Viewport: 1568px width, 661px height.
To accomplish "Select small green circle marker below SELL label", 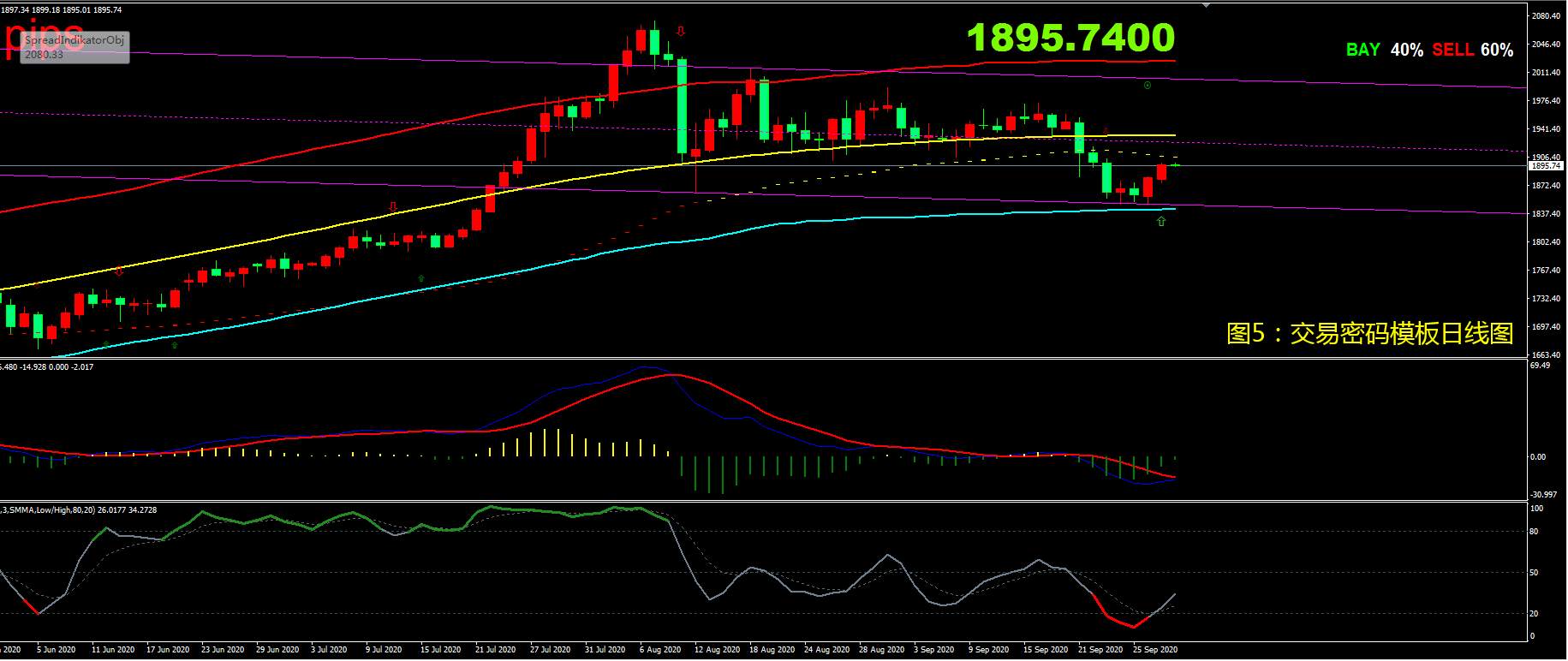I will tap(1147, 85).
